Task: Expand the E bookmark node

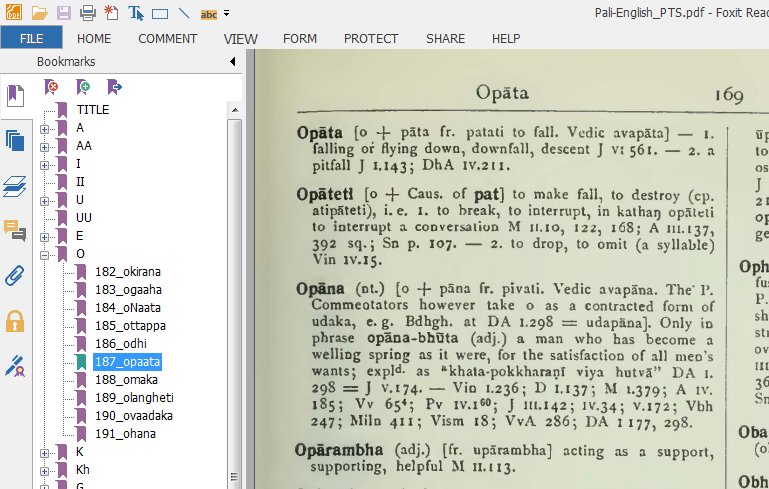Action: 45,237
